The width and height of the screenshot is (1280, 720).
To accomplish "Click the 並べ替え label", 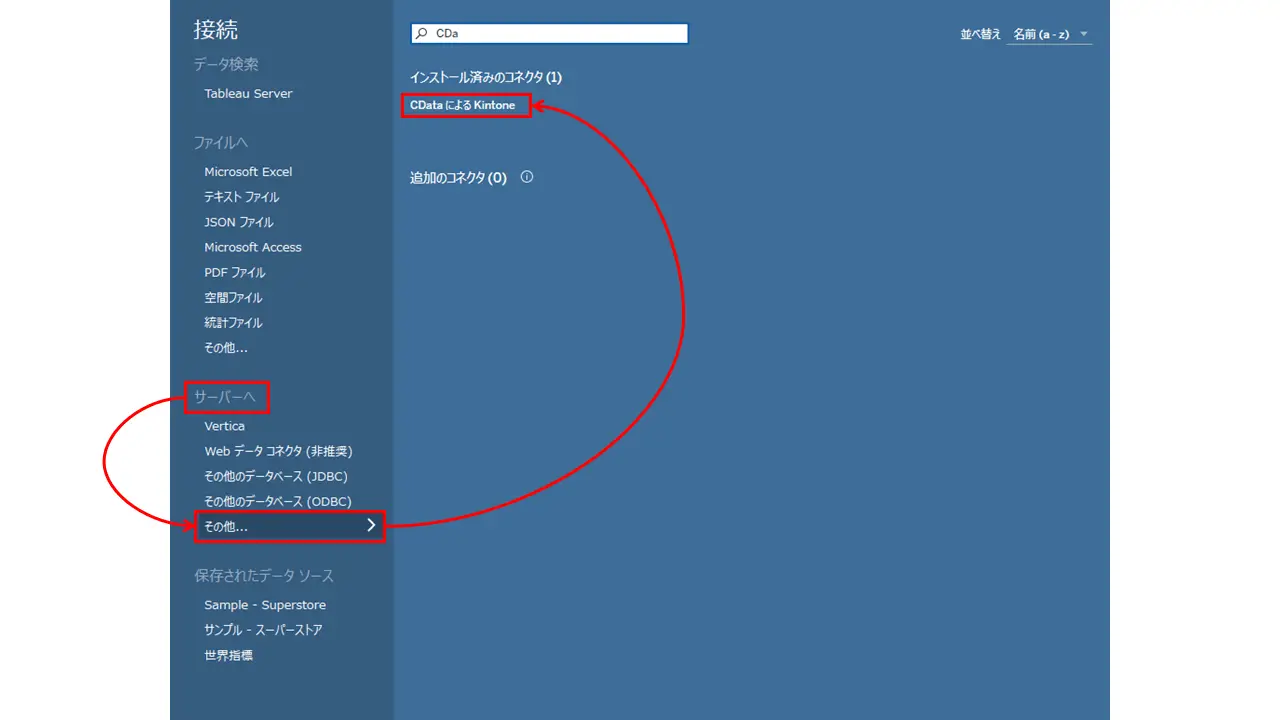I will pos(981,34).
